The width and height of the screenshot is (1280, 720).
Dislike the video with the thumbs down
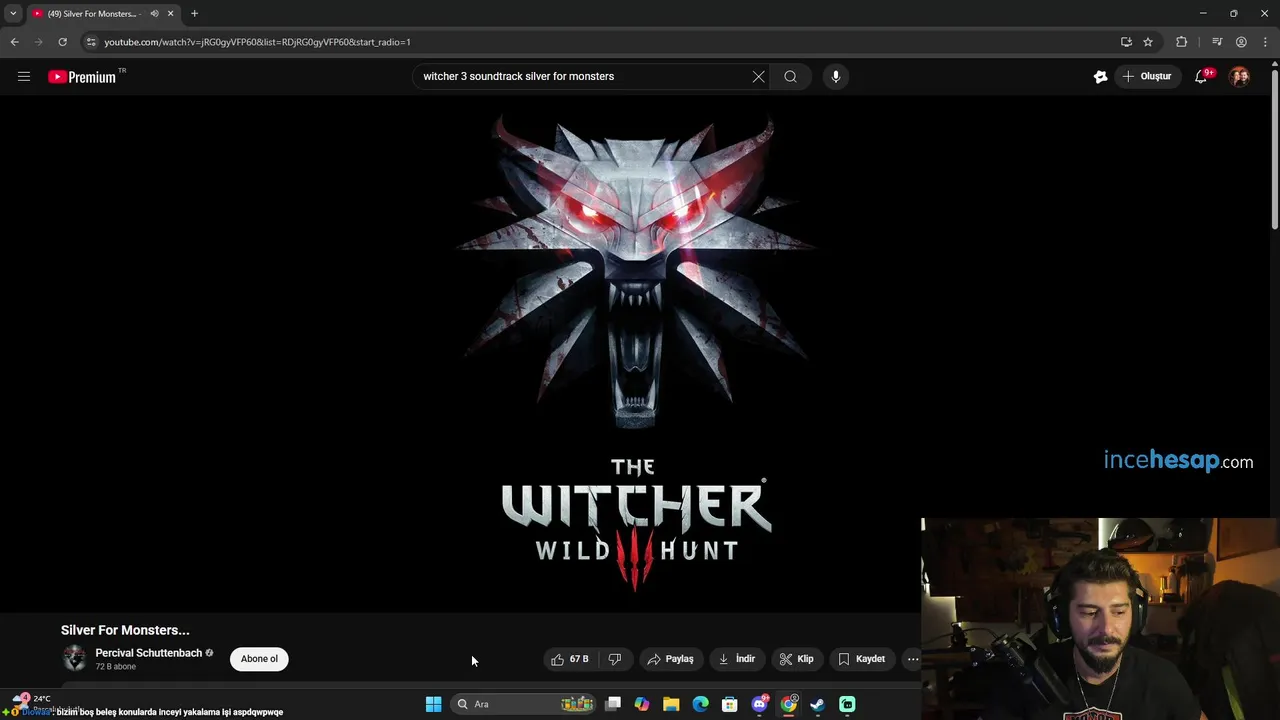(x=615, y=659)
